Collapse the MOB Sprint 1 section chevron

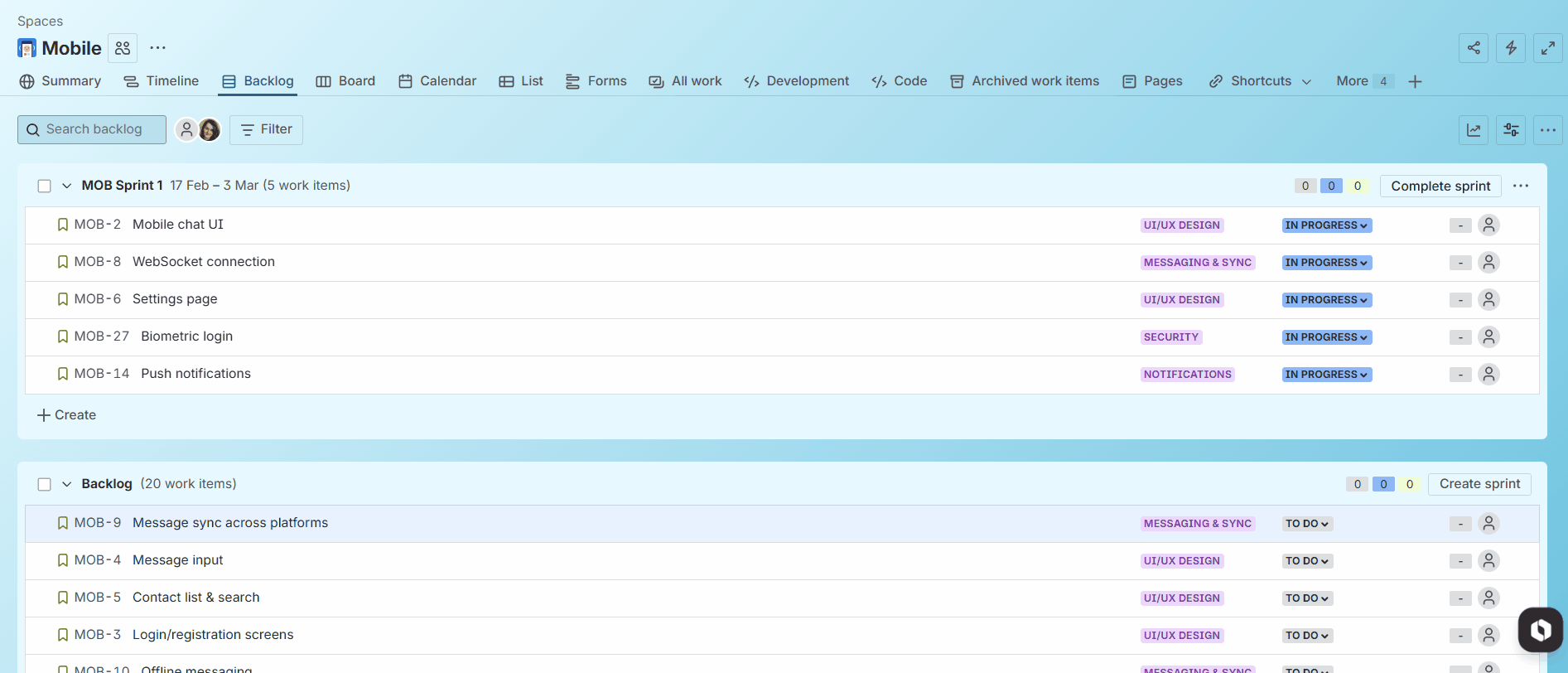[67, 186]
